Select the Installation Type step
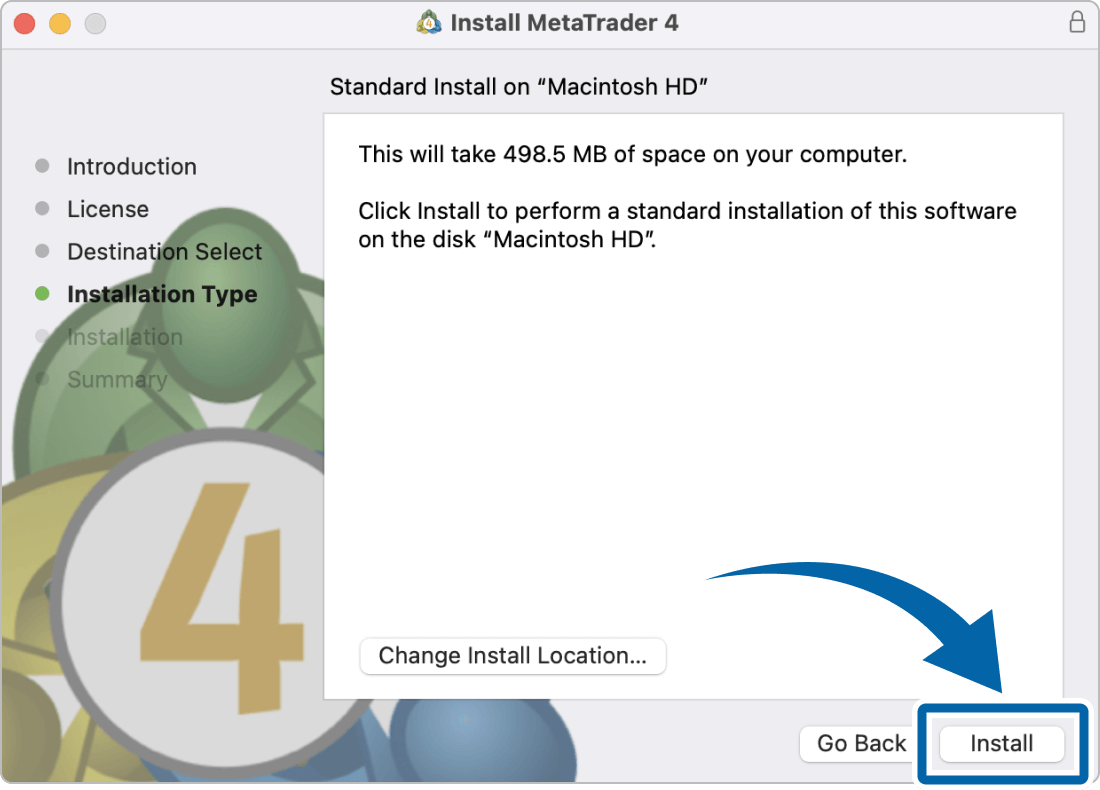 [162, 294]
